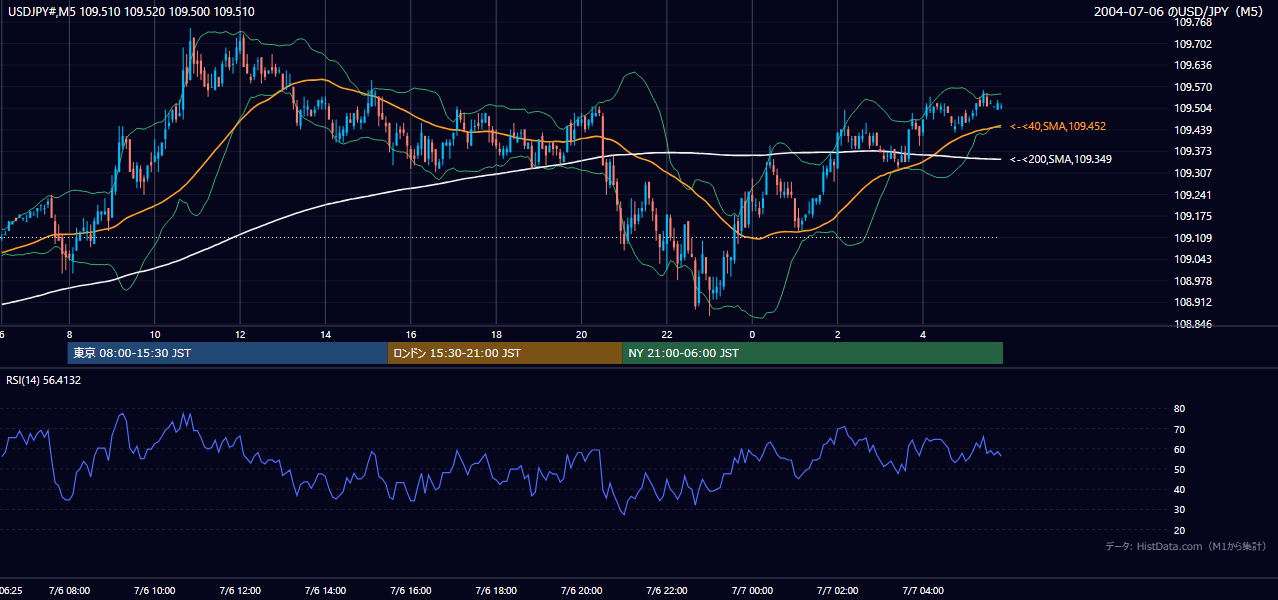Image resolution: width=1278 pixels, height=600 pixels.
Task: Click the NY 21:00-06:00 JST session bar
Action: [x=812, y=353]
